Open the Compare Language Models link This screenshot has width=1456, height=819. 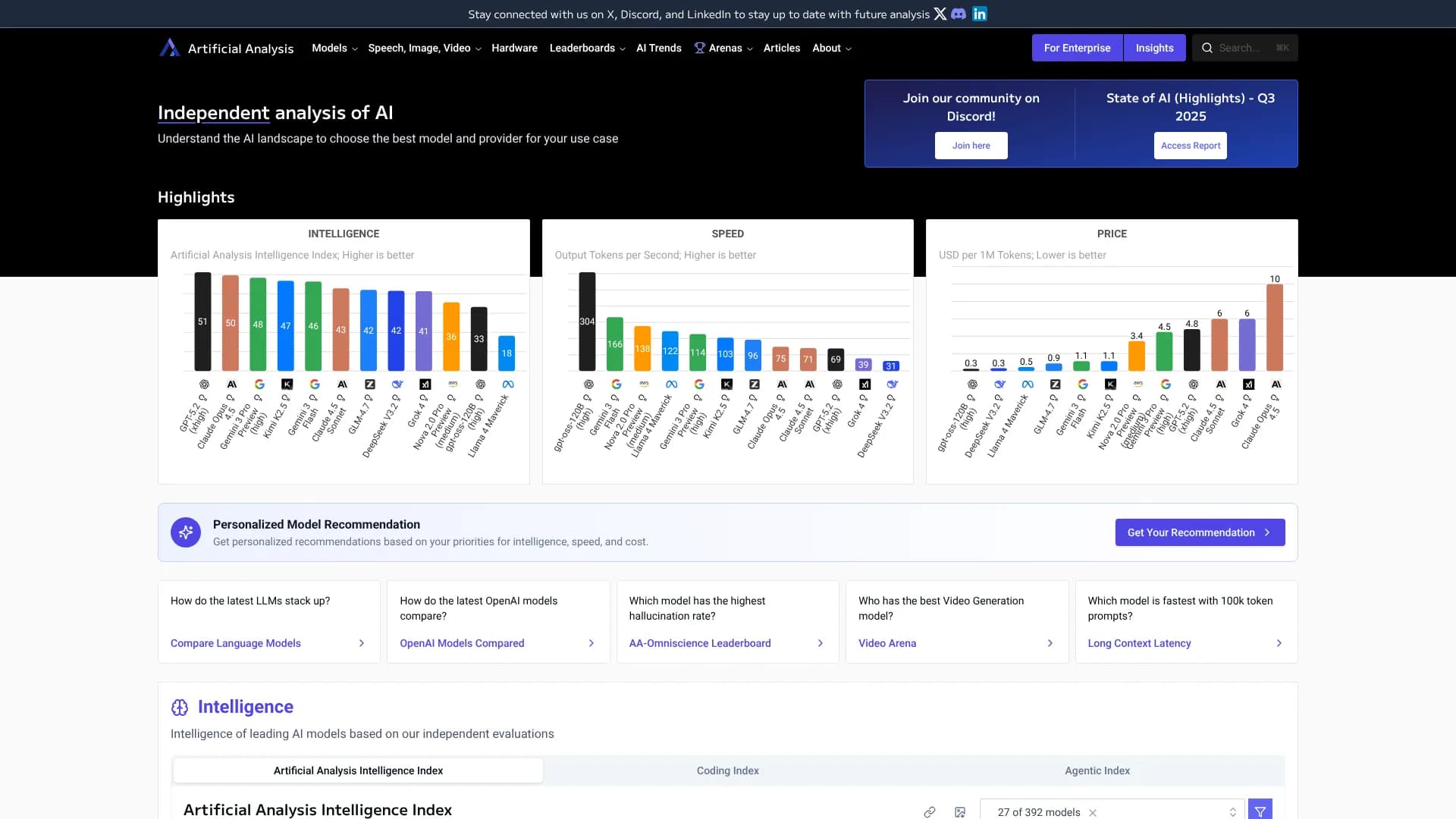point(236,643)
